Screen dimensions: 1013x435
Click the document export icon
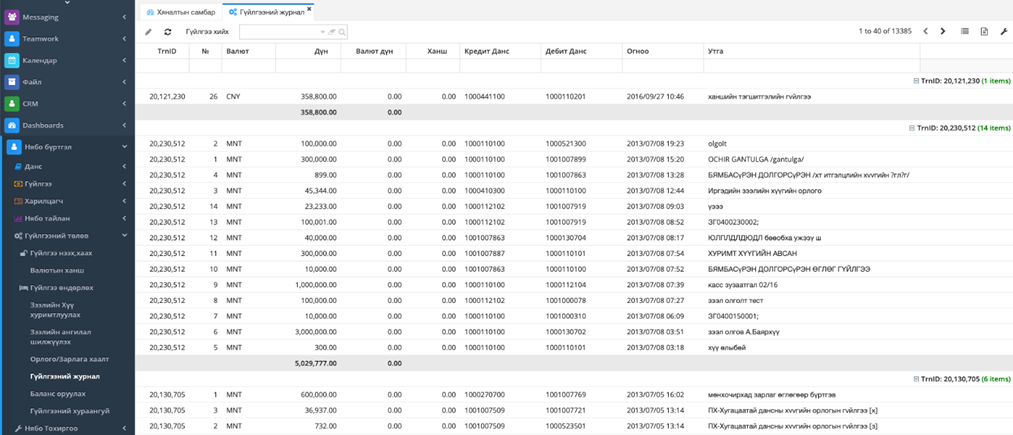(984, 31)
